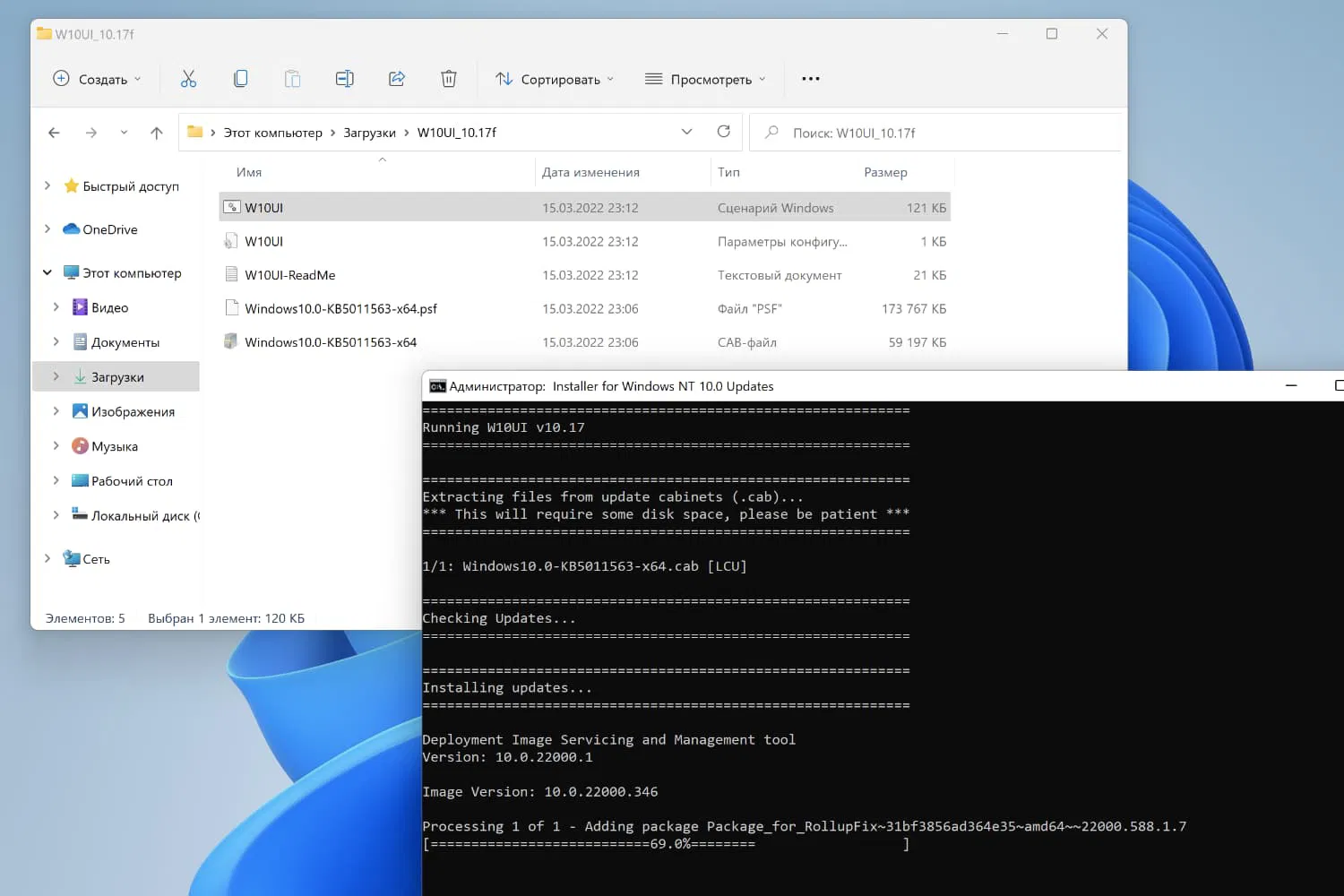Expand the Рабочий стол tree node
This screenshot has width=1344, height=896.
pos(56,480)
